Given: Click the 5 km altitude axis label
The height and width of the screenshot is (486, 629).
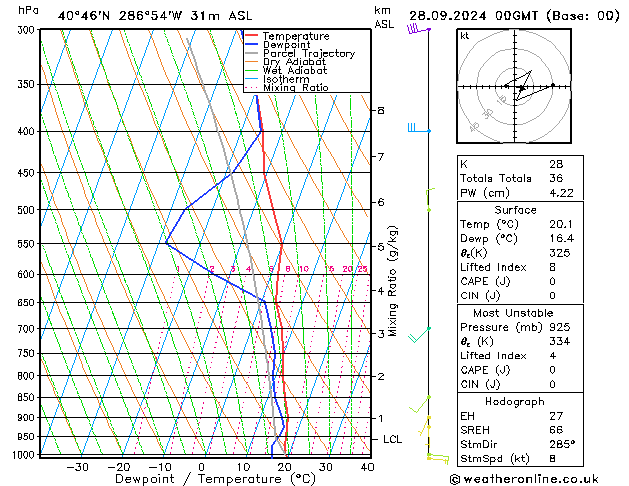Looking at the screenshot, I should (x=381, y=247).
